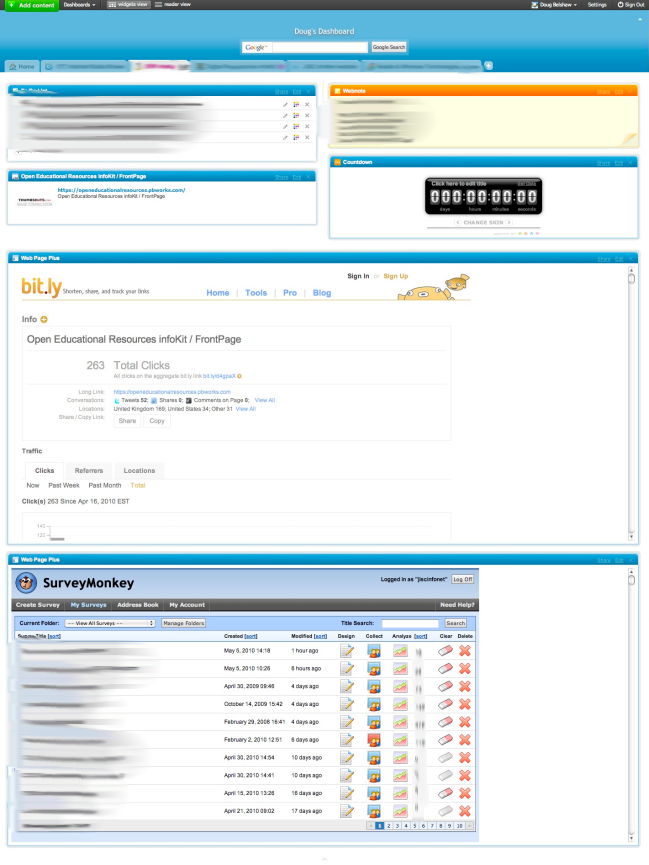Click the Title Search input field
This screenshot has width=649, height=865.
pyautogui.click(x=410, y=623)
